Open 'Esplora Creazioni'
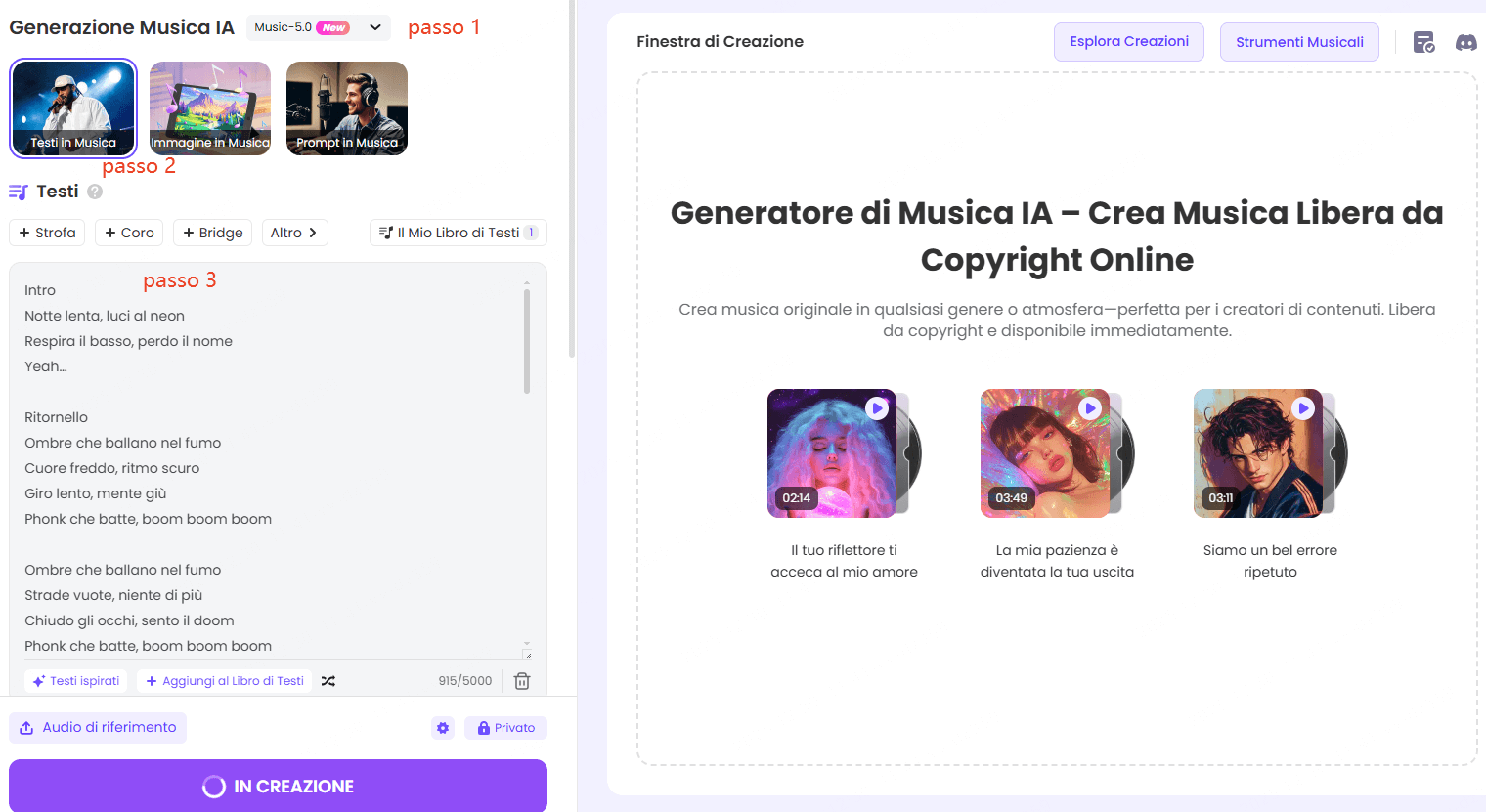Image resolution: width=1486 pixels, height=812 pixels. point(1128,42)
